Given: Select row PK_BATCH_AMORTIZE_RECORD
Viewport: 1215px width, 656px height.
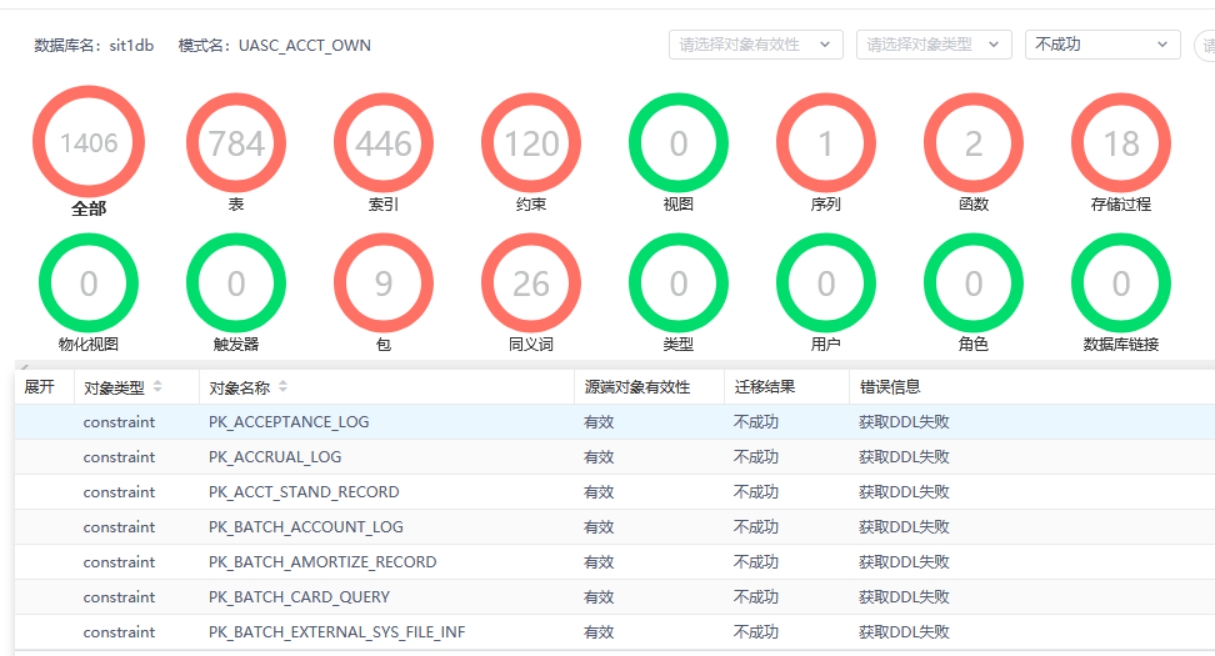Looking at the screenshot, I should click(x=614, y=562).
